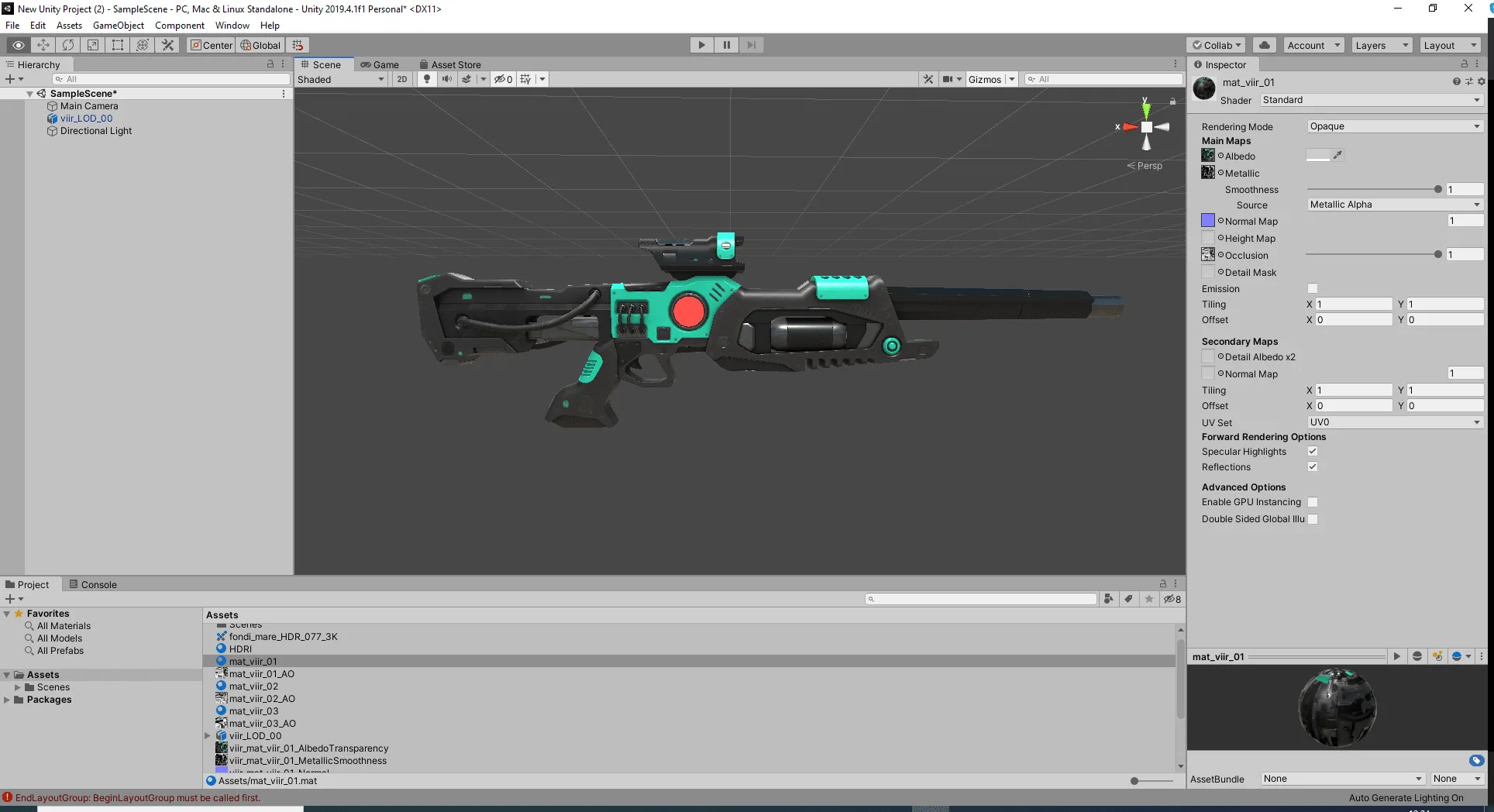Toggle scene audio speaker icon
The image size is (1494, 812).
tap(446, 79)
